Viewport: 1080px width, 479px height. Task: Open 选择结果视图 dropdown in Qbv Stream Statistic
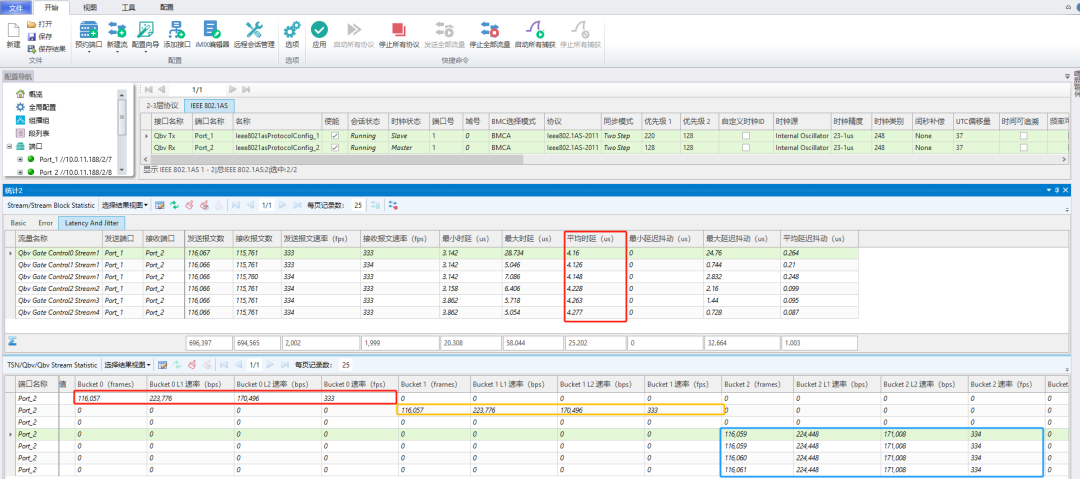pos(126,365)
